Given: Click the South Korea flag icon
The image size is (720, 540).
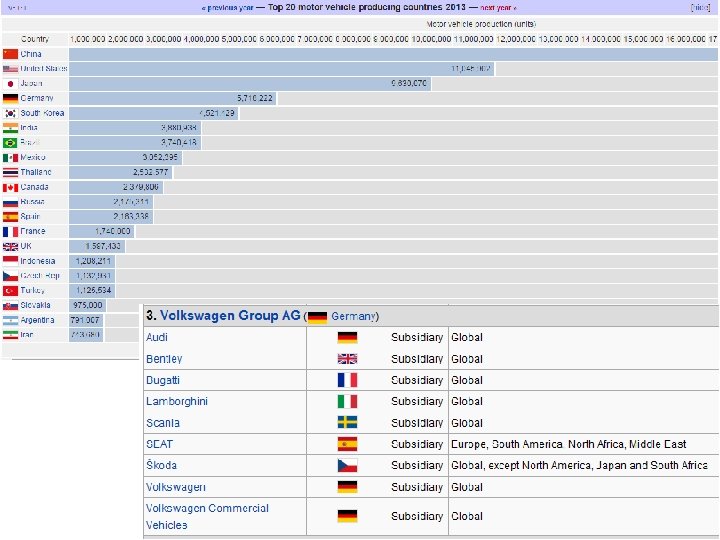Looking at the screenshot, I should [x=10, y=113].
